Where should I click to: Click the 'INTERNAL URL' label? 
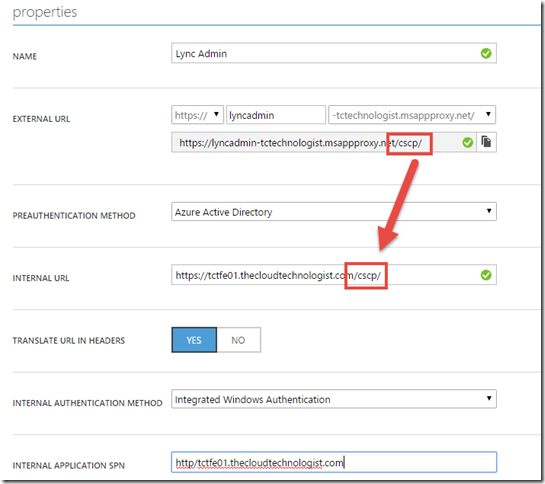(41, 278)
